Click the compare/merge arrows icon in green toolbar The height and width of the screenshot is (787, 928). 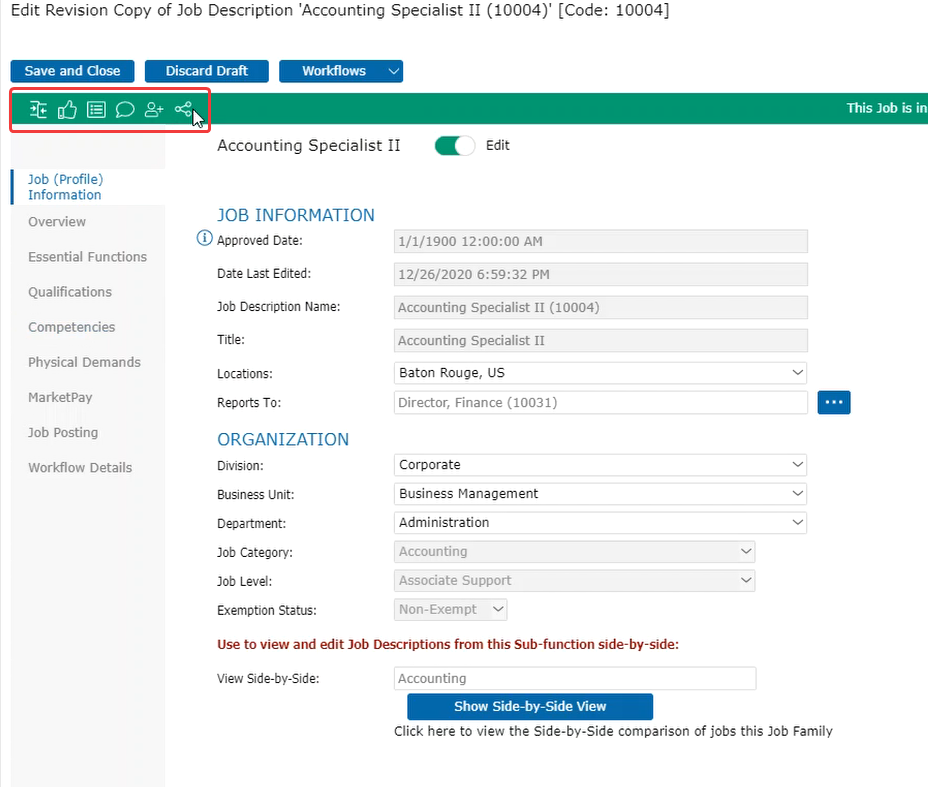[38, 110]
